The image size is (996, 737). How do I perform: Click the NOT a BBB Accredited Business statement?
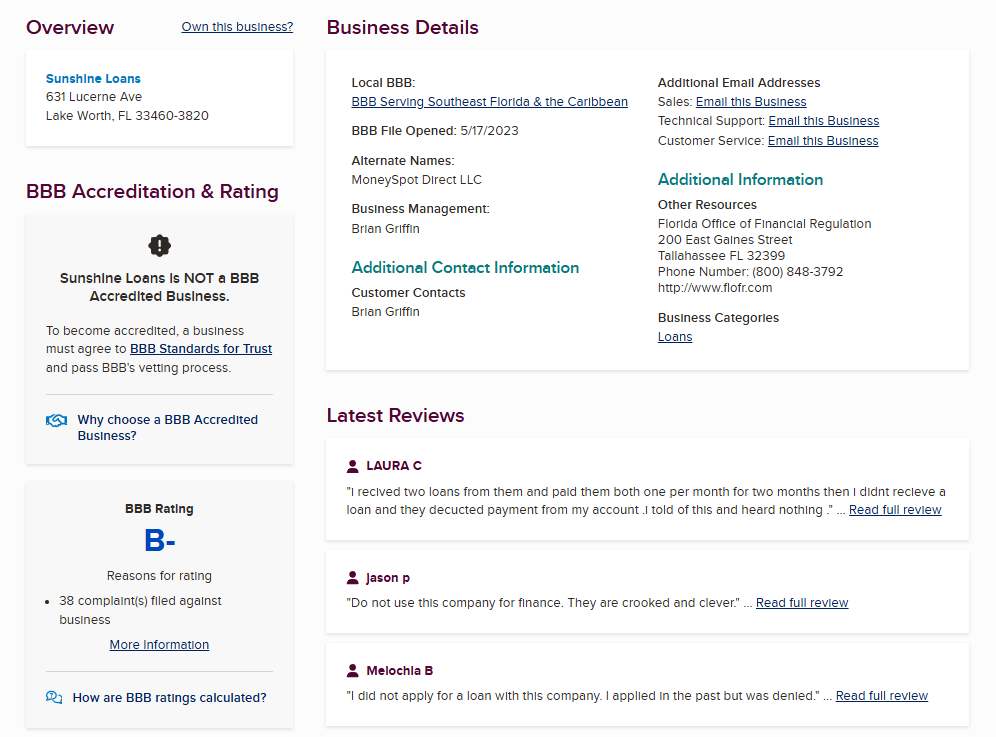(159, 287)
